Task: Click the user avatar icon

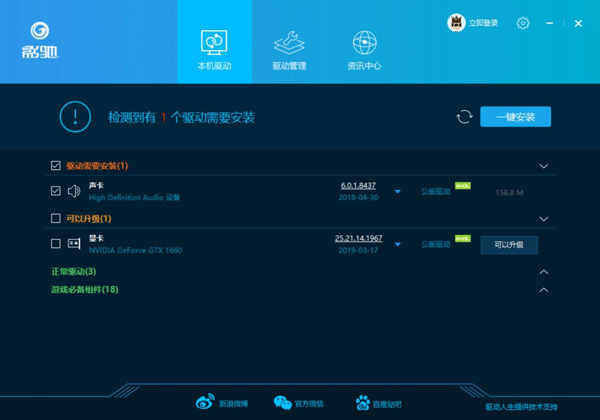Action: tap(456, 23)
